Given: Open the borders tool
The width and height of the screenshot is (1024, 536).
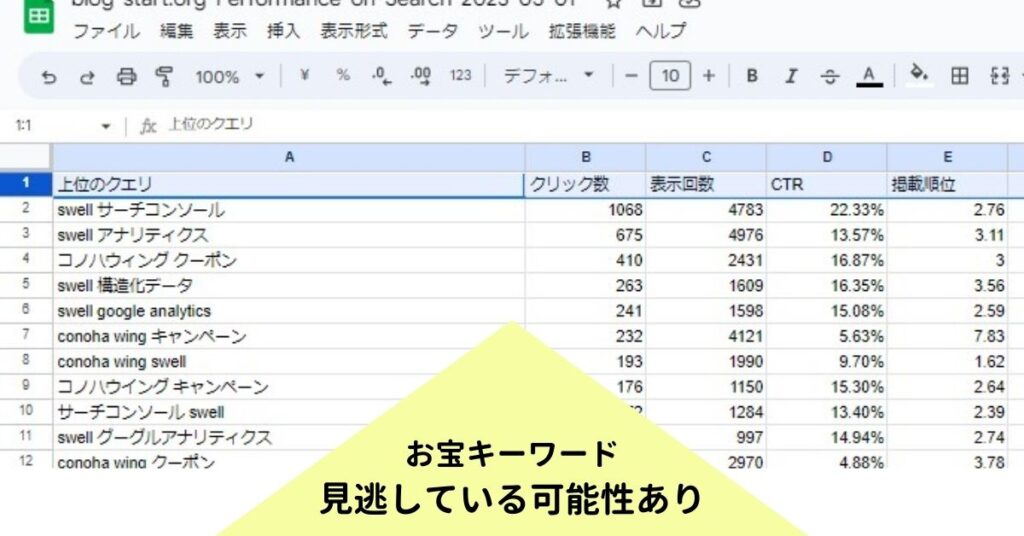Looking at the screenshot, I should [959, 76].
